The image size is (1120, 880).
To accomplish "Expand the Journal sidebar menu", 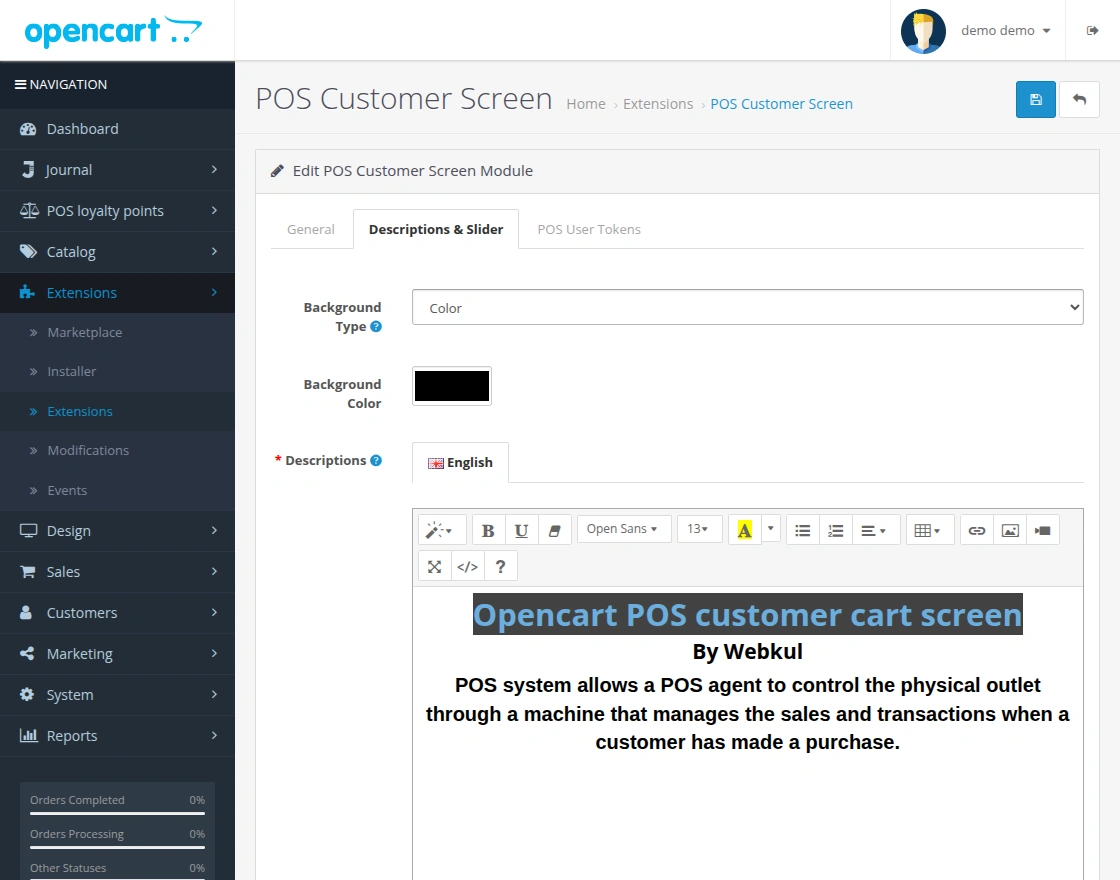I will point(117,170).
